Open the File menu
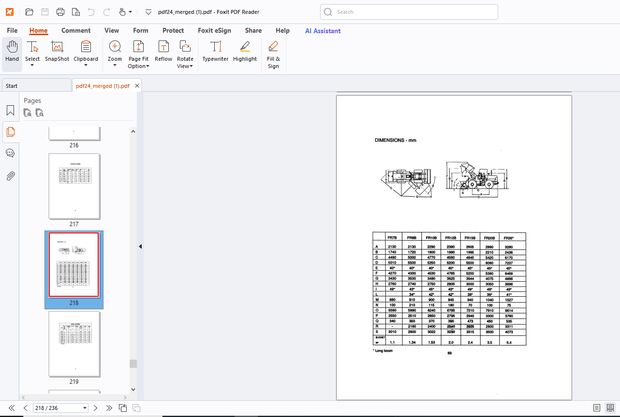This screenshot has height=417, width=620. pyautogui.click(x=12, y=30)
